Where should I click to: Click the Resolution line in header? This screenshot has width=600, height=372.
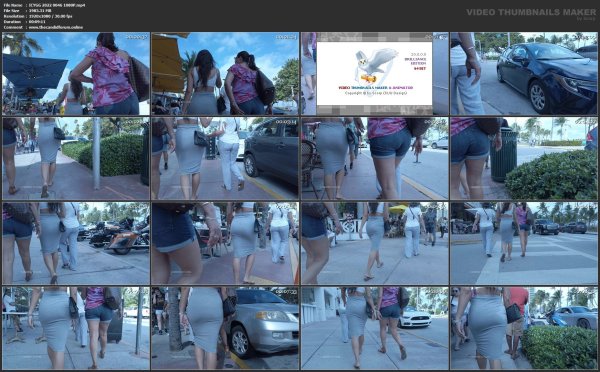coord(38,16)
